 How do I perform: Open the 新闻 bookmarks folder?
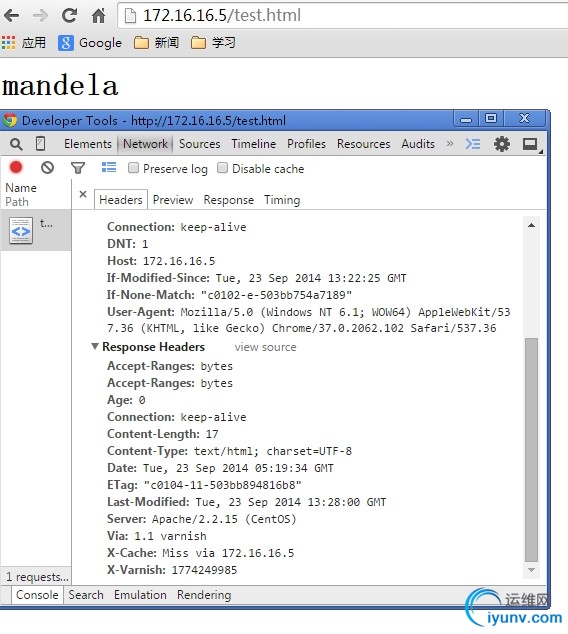click(x=156, y=42)
